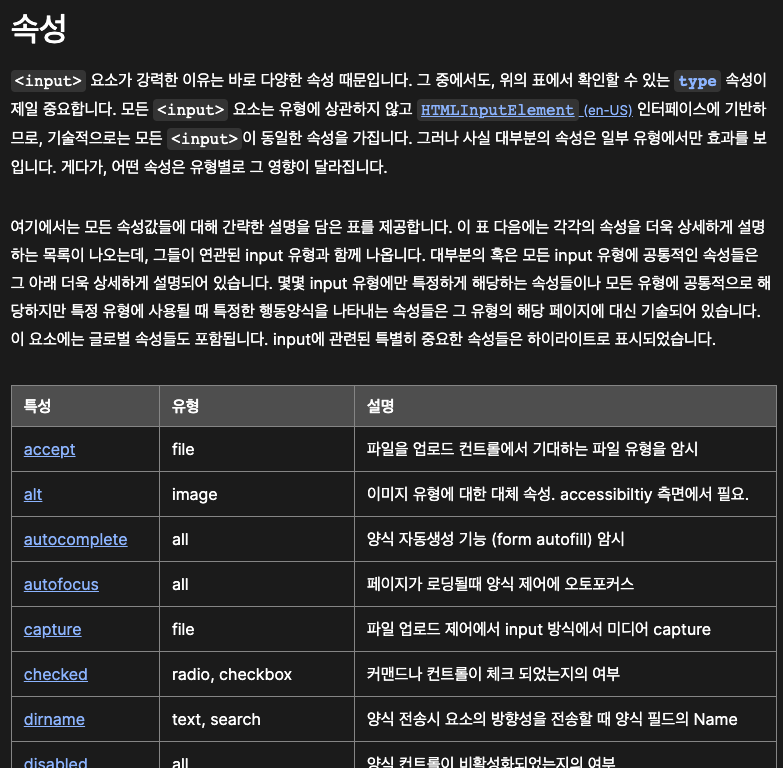Screen dimensions: 783x768
Task: Click the paragraph starting '여기에서는 모든 속성값들에'
Action: [391, 283]
